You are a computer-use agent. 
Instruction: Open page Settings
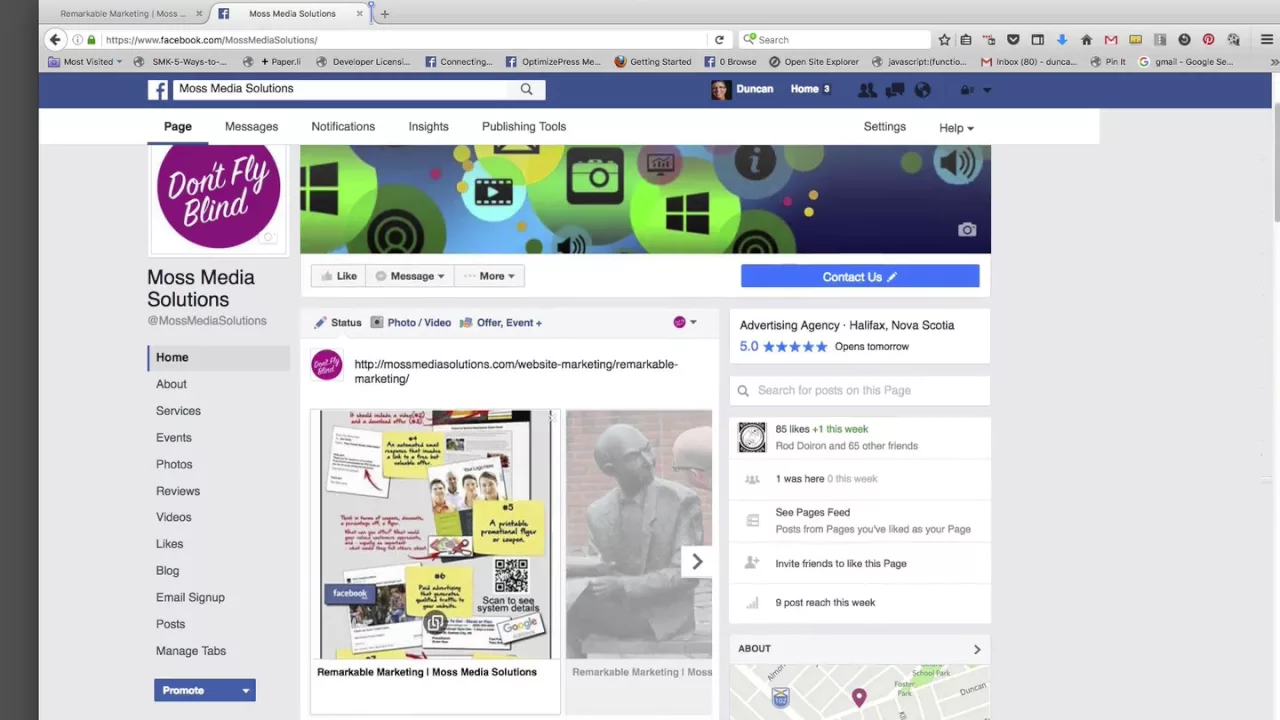coord(885,127)
